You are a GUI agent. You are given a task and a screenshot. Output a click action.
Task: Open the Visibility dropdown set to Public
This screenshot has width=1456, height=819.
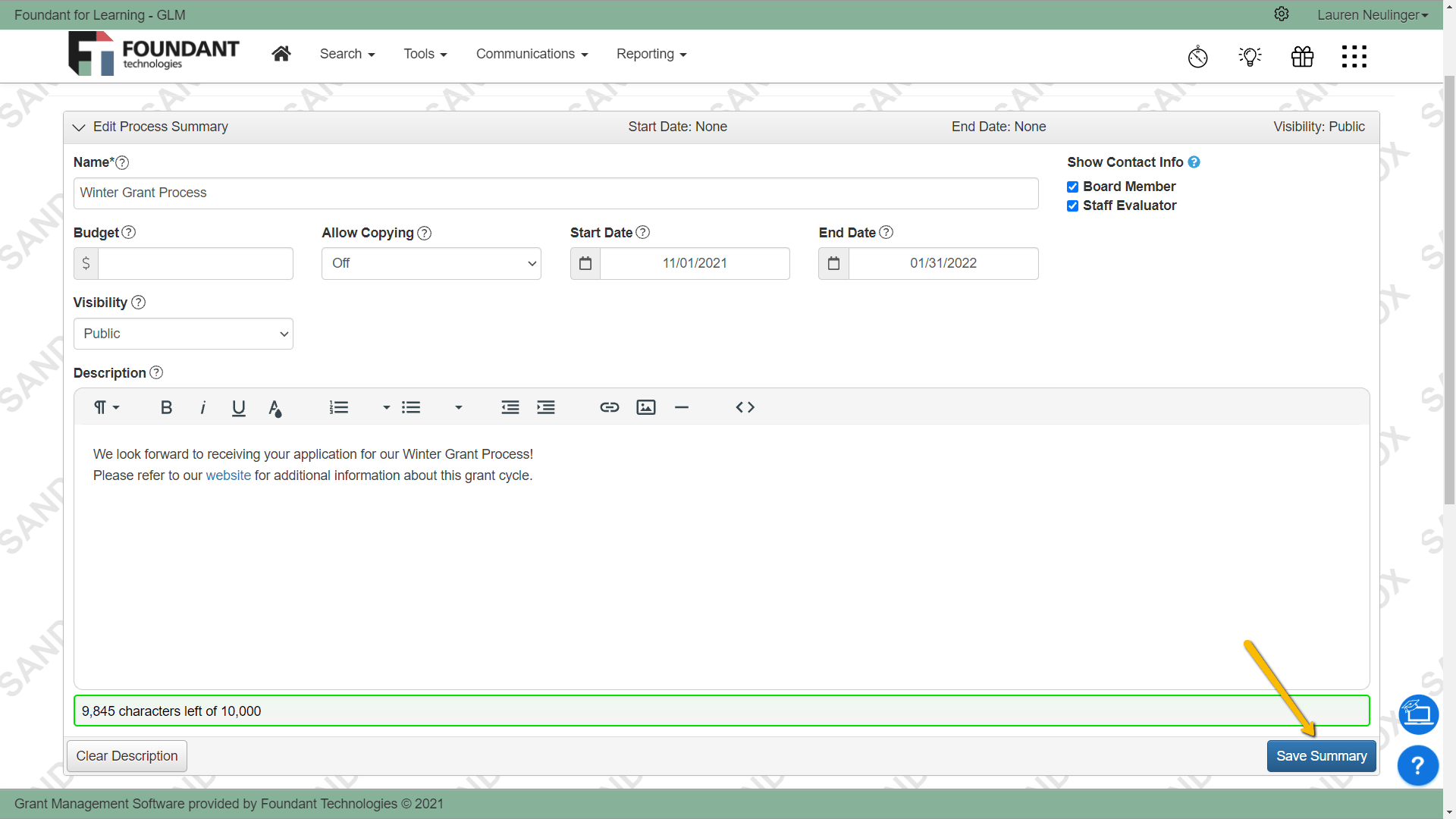coord(183,334)
